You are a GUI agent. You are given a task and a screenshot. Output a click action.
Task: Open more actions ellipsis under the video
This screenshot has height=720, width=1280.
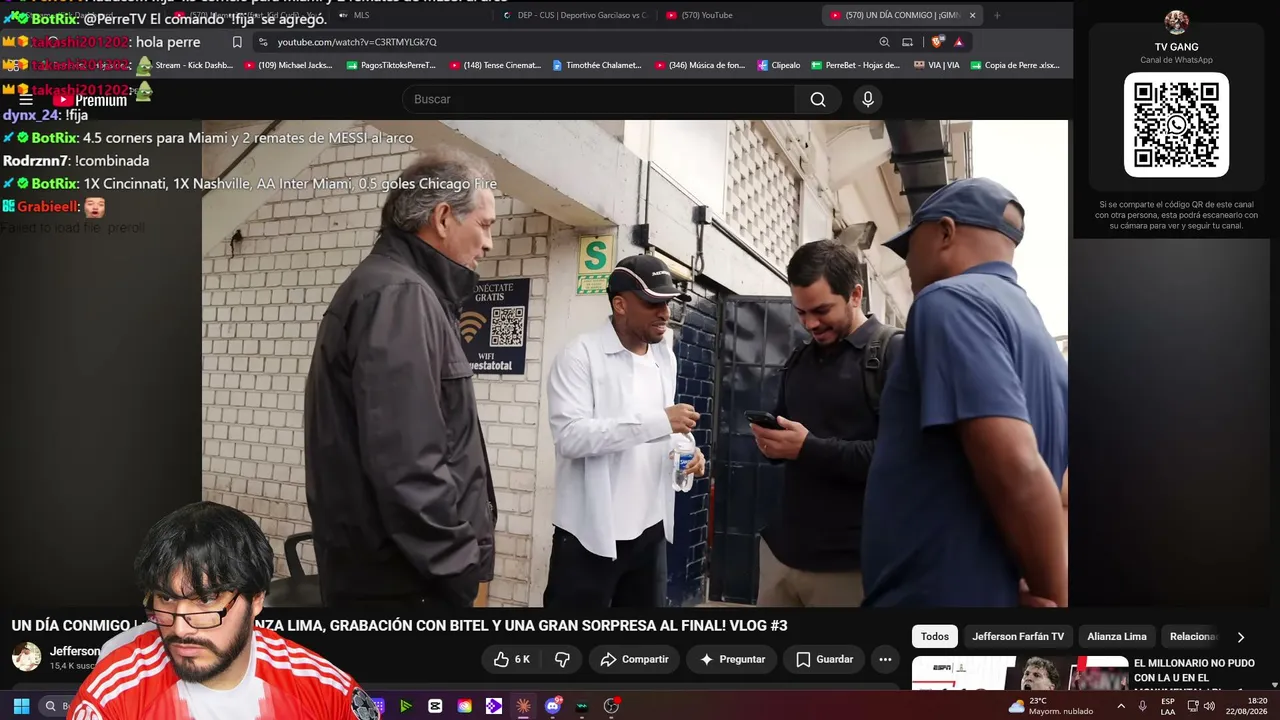point(885,659)
